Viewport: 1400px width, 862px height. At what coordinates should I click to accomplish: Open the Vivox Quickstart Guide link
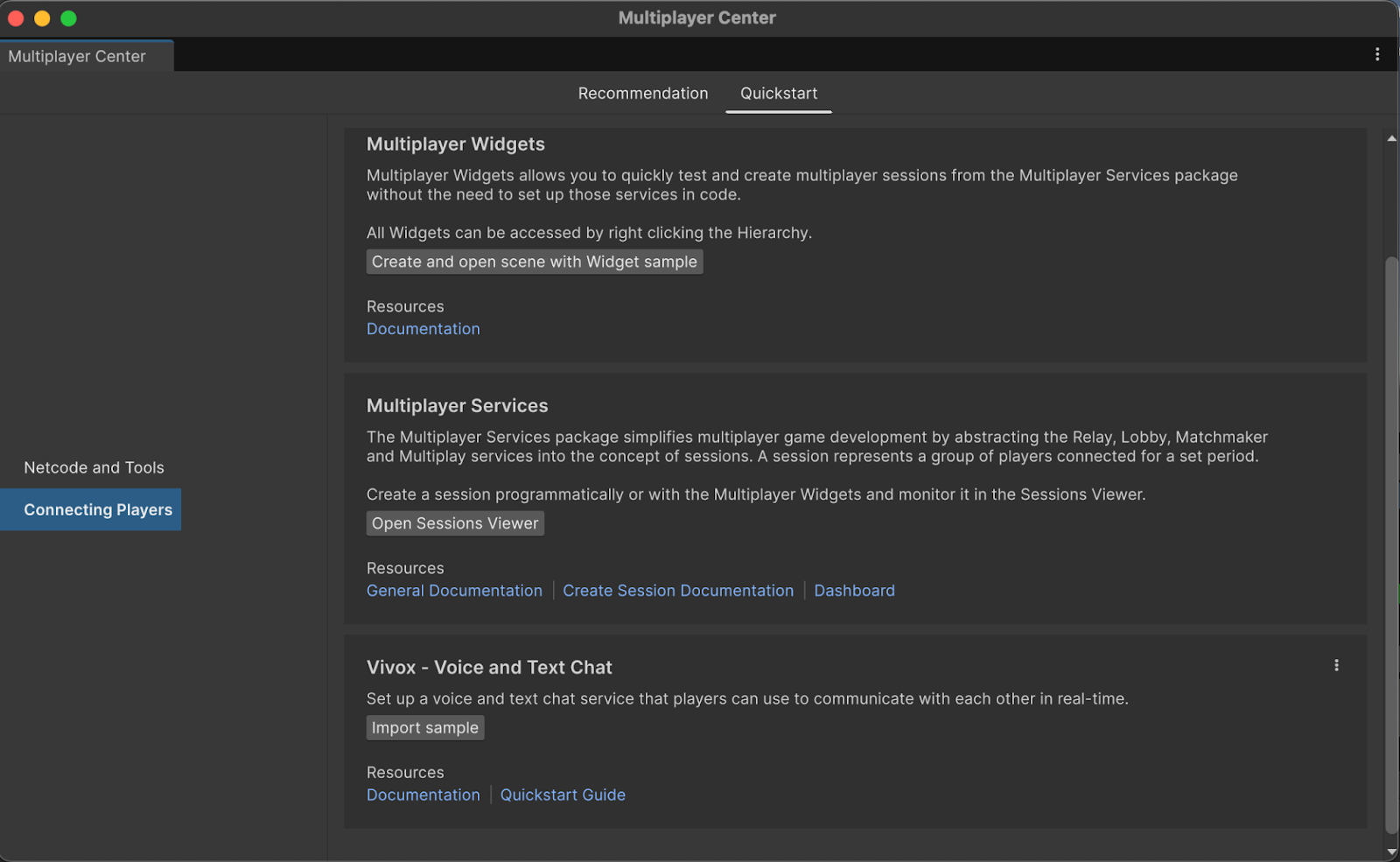[x=563, y=795]
